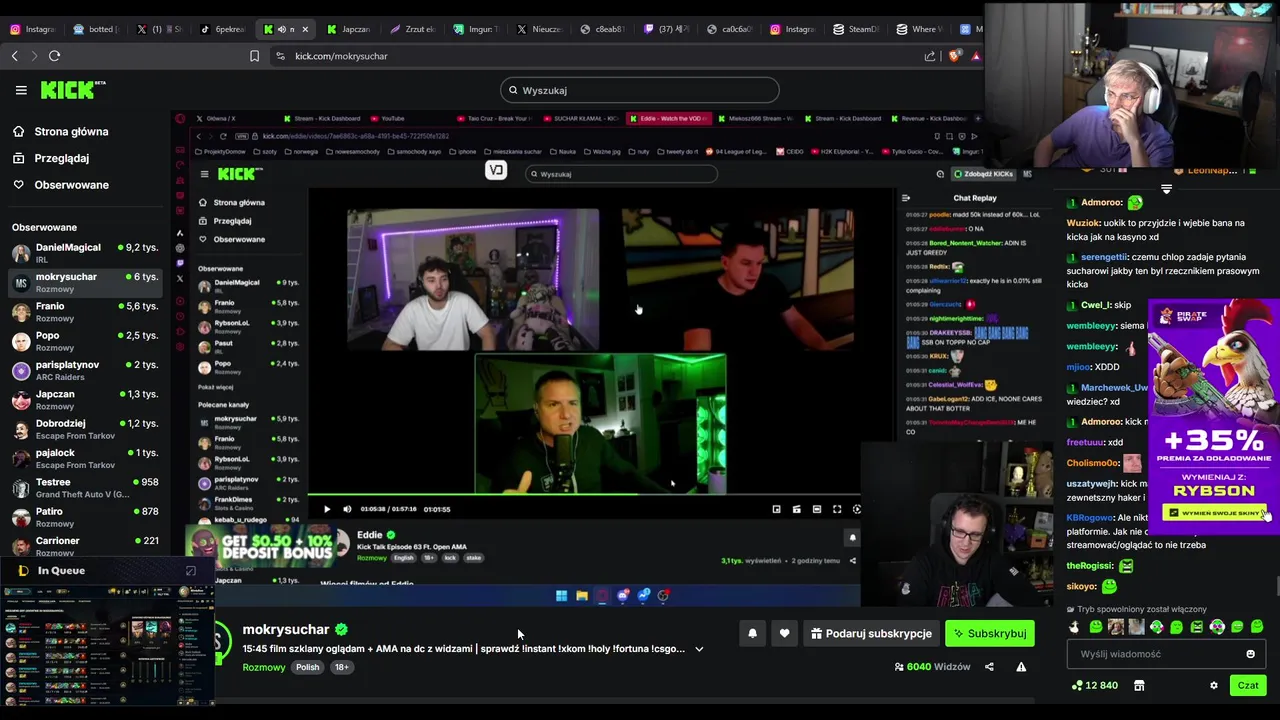Expand the stream title chevron
This screenshot has width=1280, height=720.
click(x=699, y=649)
